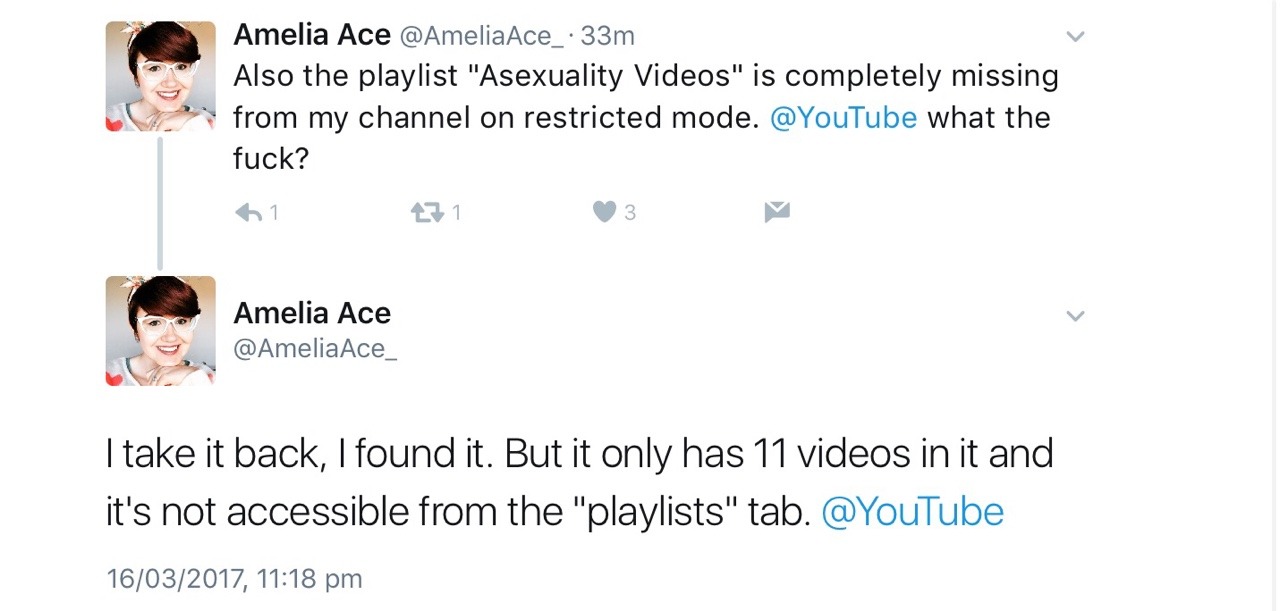Screen dimensions: 1280x611
Task: Click the "I take it back" tweet text
Action: coord(578,455)
